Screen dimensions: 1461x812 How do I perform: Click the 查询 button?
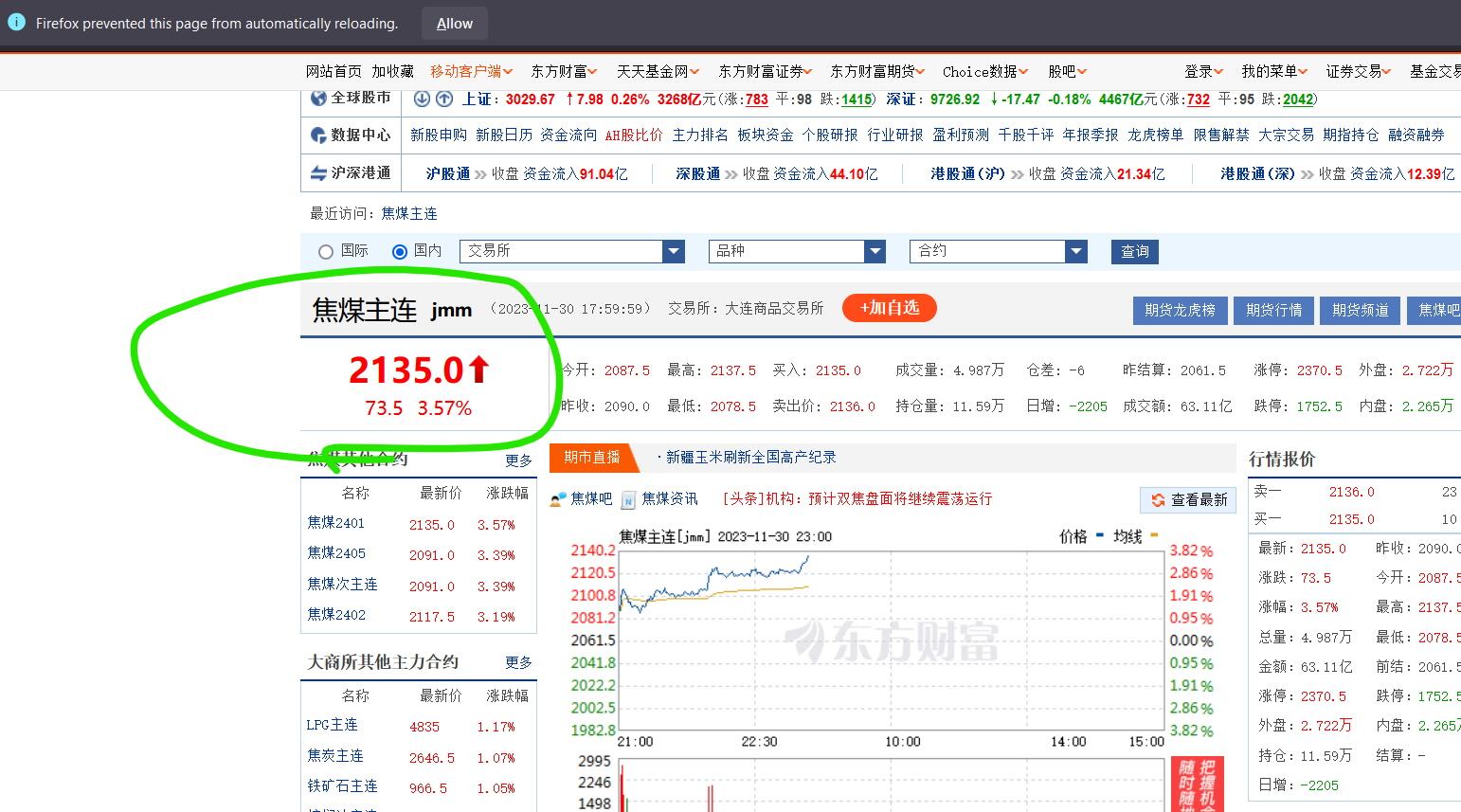pyautogui.click(x=1135, y=251)
